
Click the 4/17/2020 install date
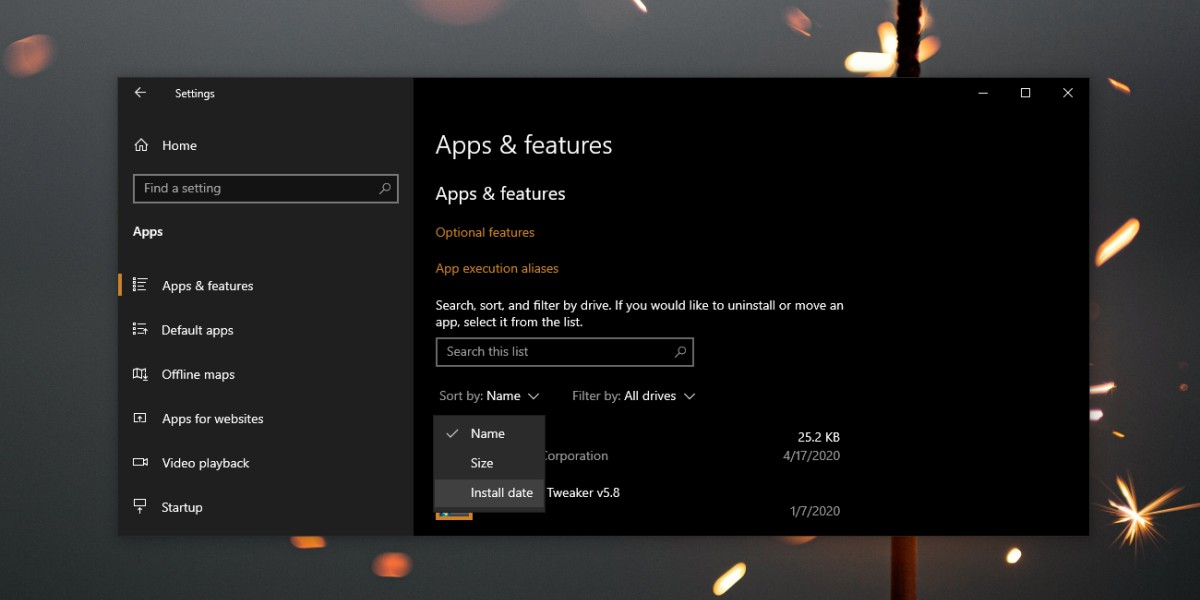point(811,456)
